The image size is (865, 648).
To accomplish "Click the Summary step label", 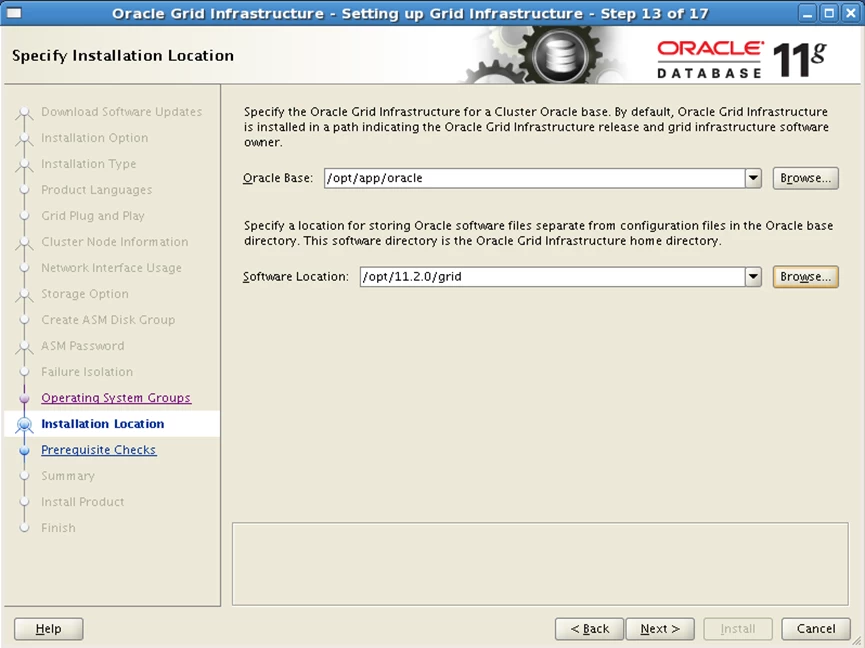I will [x=68, y=475].
